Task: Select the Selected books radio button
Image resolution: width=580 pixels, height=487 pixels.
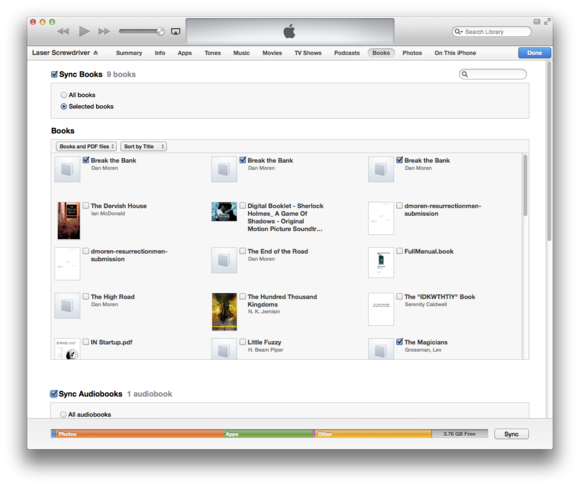Action: click(x=64, y=106)
